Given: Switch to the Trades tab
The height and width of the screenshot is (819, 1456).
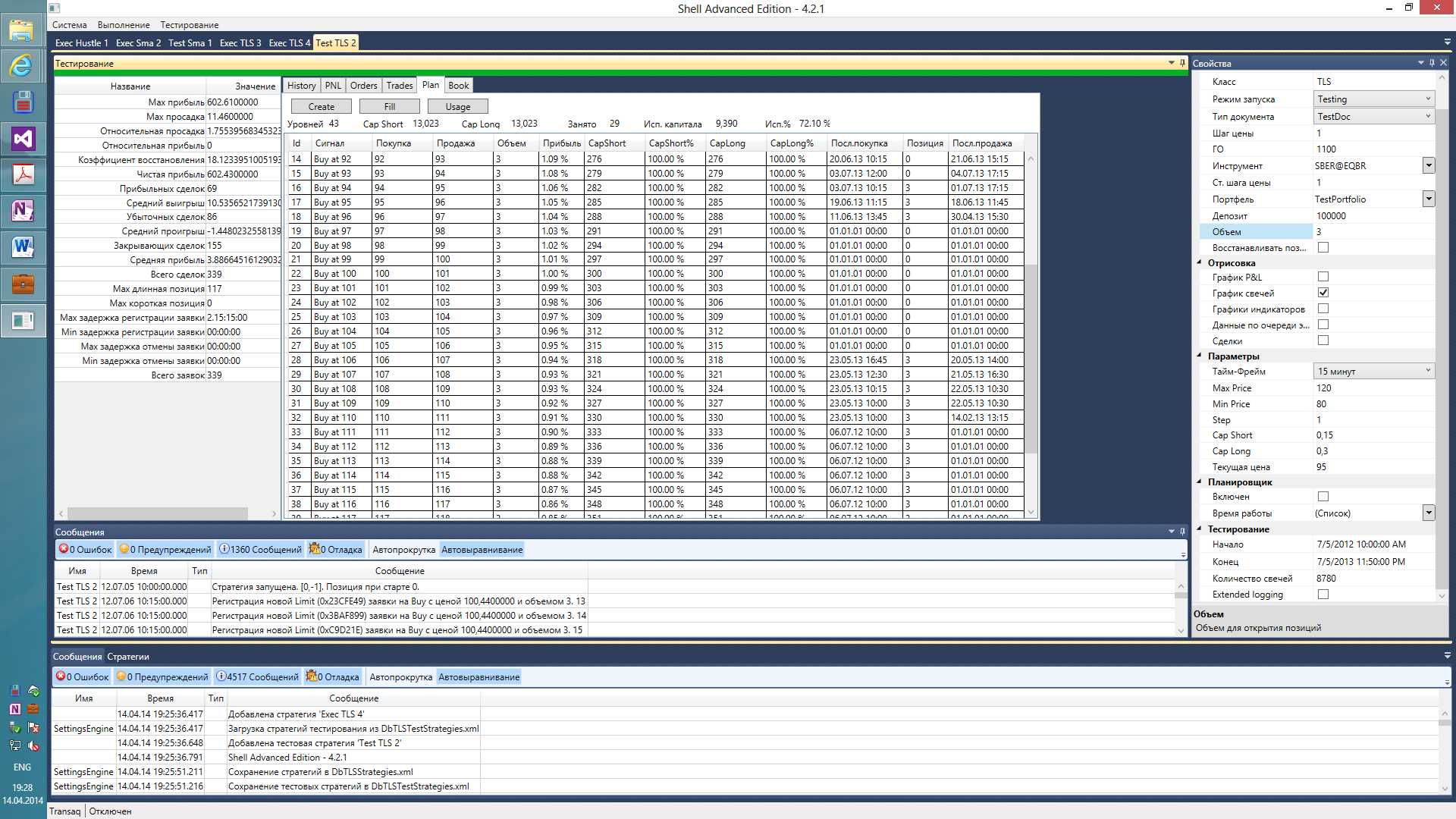Looking at the screenshot, I should (x=400, y=86).
